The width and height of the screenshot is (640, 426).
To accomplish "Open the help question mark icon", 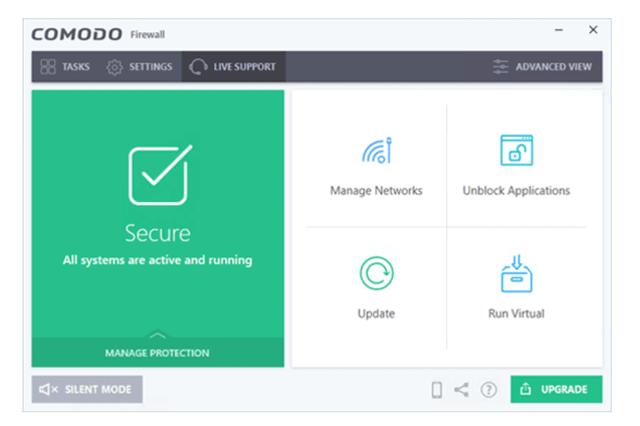I will [x=489, y=390].
